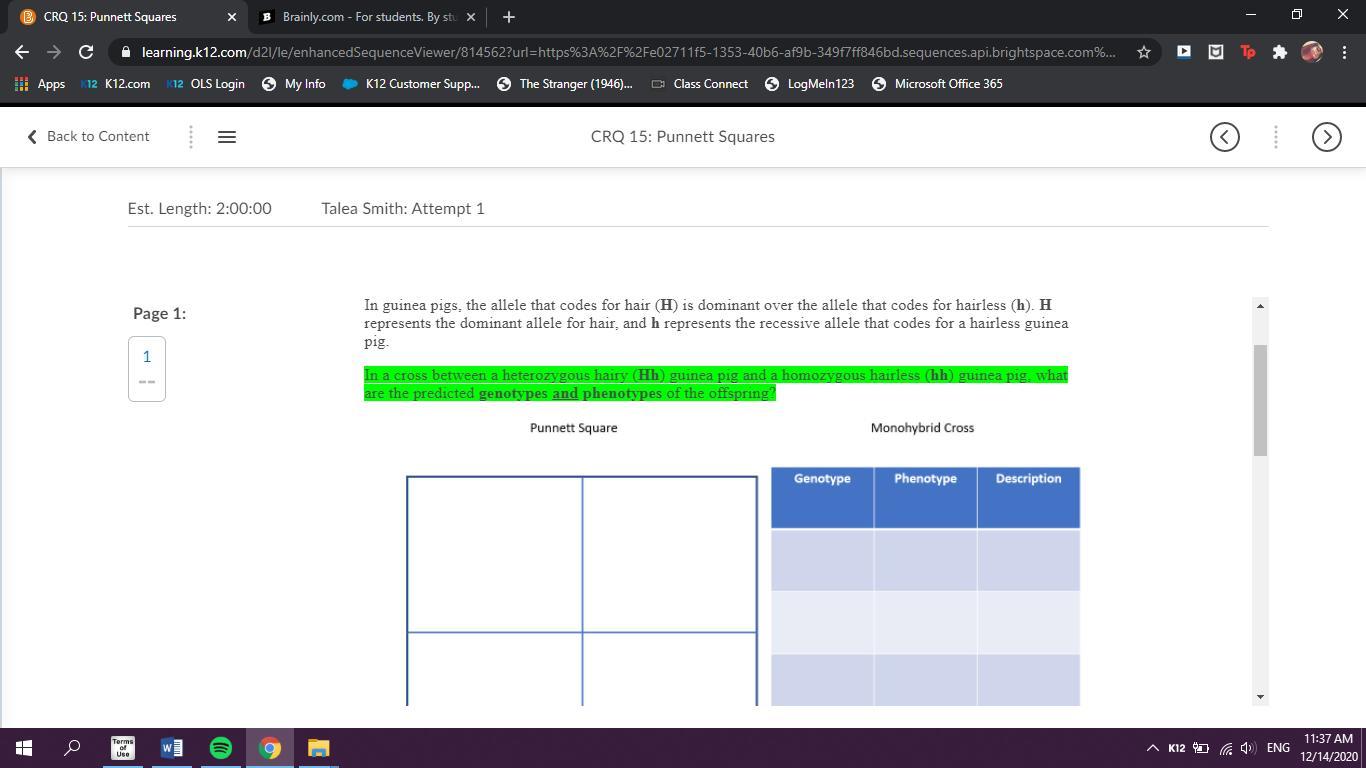Click the red Tp extension icon
This screenshot has height=768, width=1366.
click(1247, 52)
